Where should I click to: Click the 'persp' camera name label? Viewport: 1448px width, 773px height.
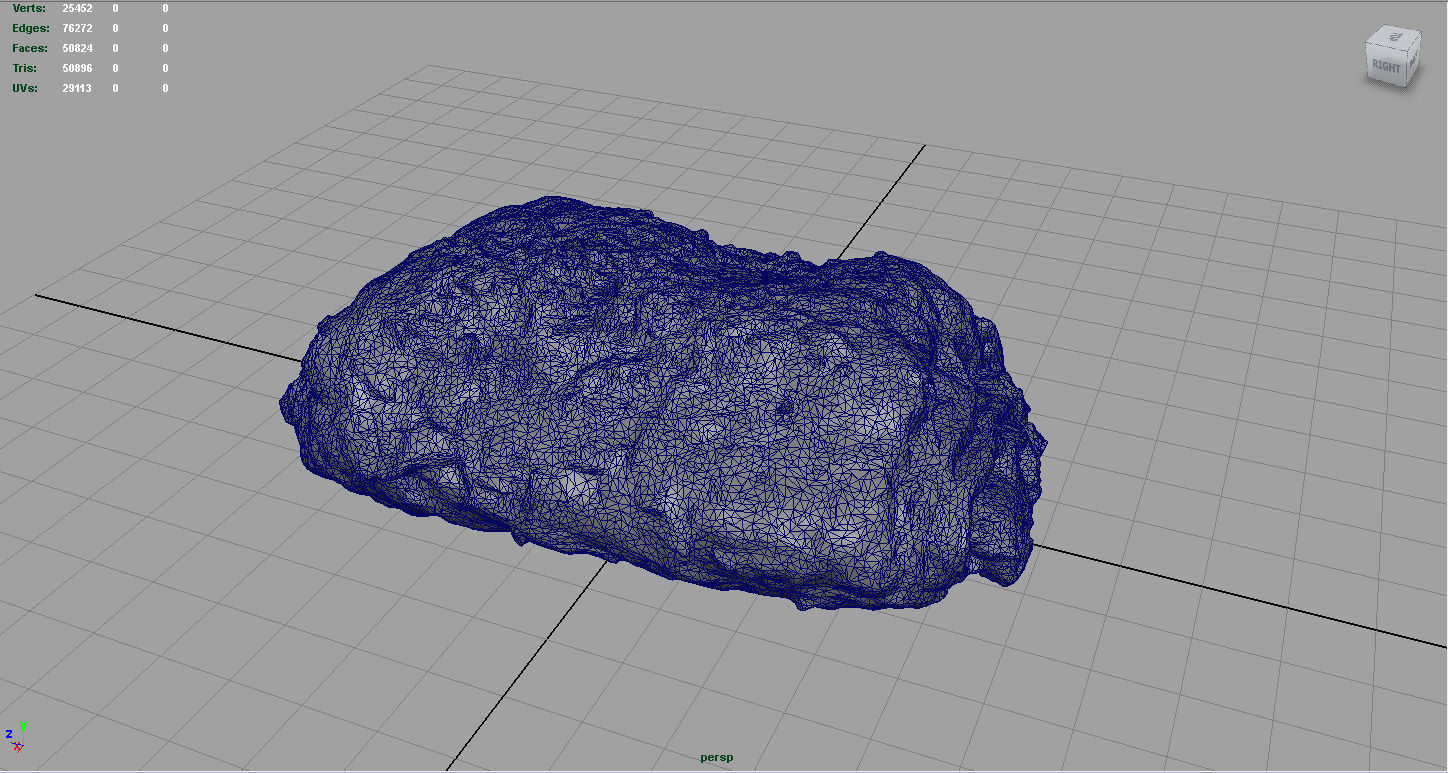point(716,757)
